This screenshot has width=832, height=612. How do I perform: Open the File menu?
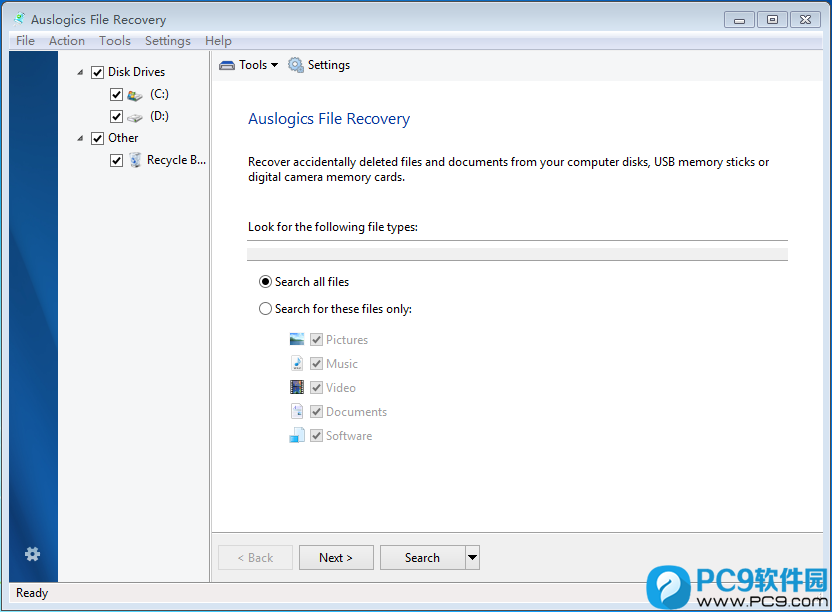pyautogui.click(x=25, y=41)
